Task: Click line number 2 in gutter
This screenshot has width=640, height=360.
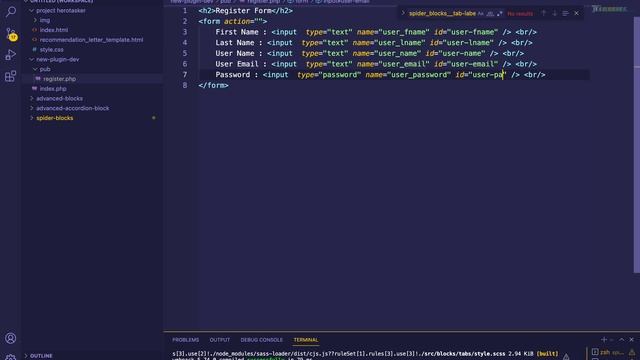Action: 185,21
